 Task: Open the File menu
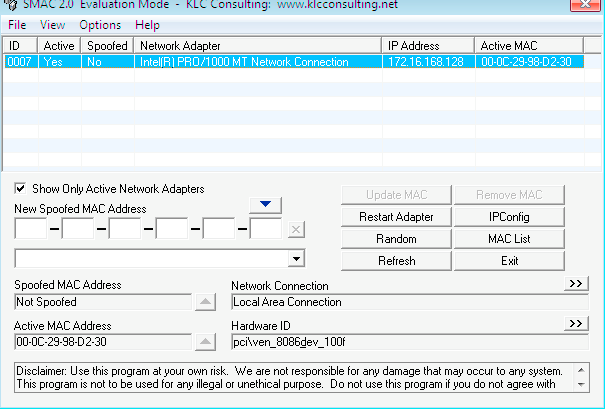pyautogui.click(x=17, y=25)
